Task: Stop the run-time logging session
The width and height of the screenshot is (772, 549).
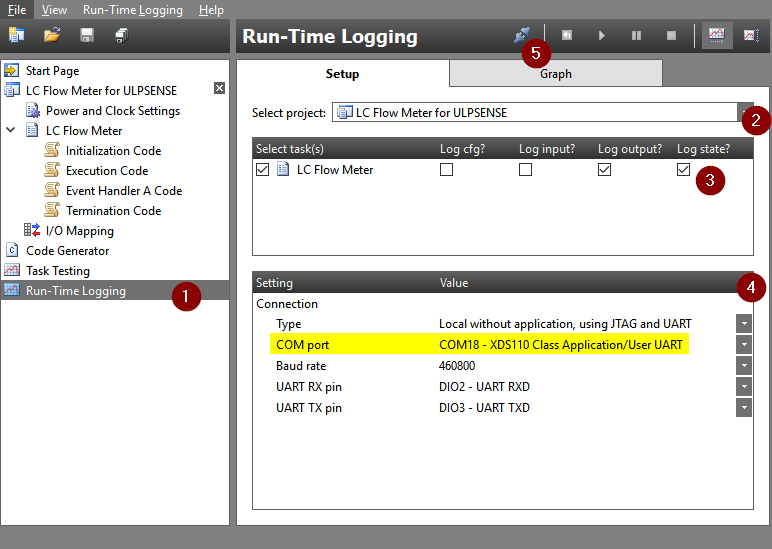Action: pyautogui.click(x=671, y=35)
